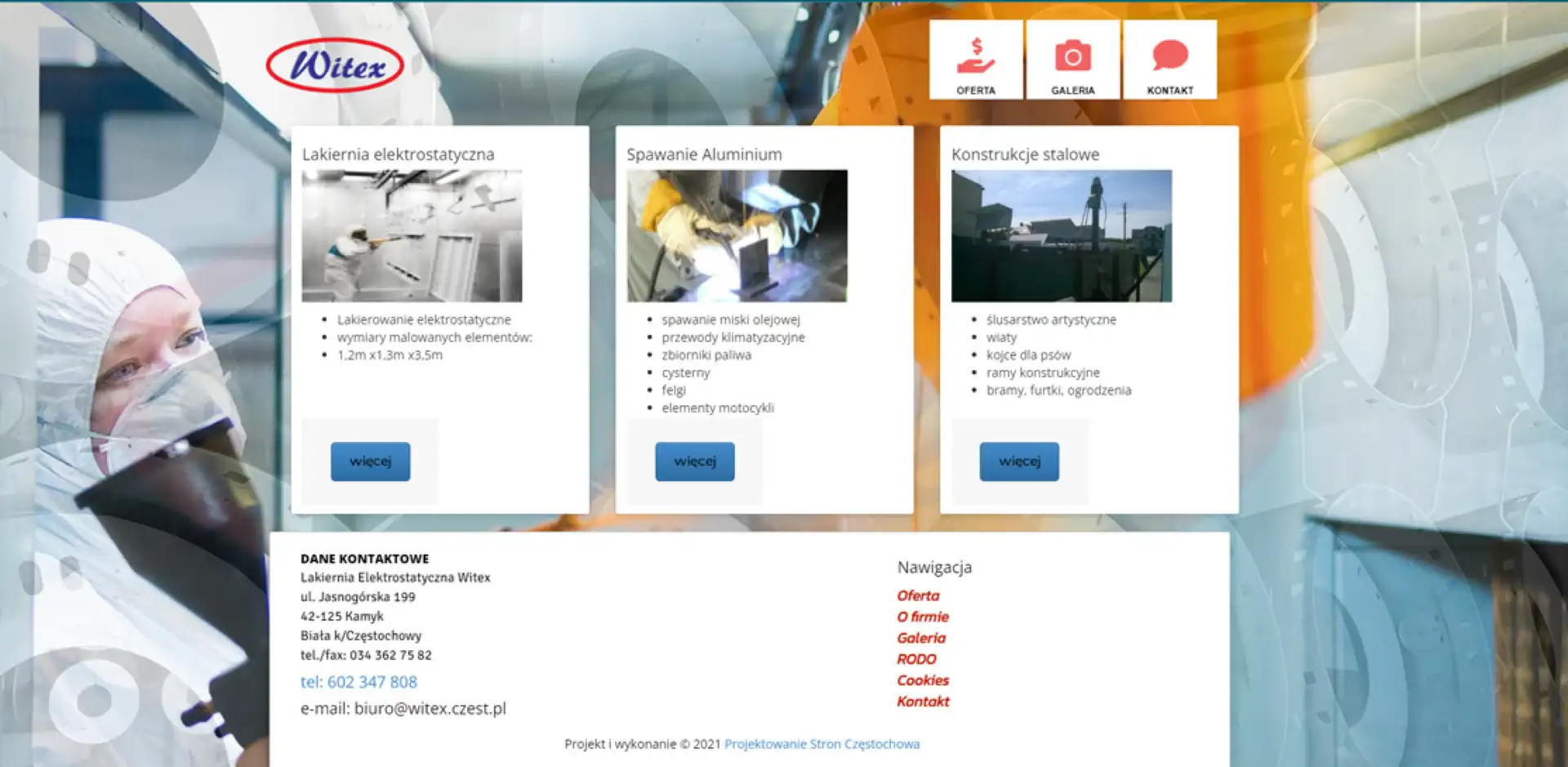Go to O firmie in footer navigation
1568x767 pixels.
click(923, 617)
